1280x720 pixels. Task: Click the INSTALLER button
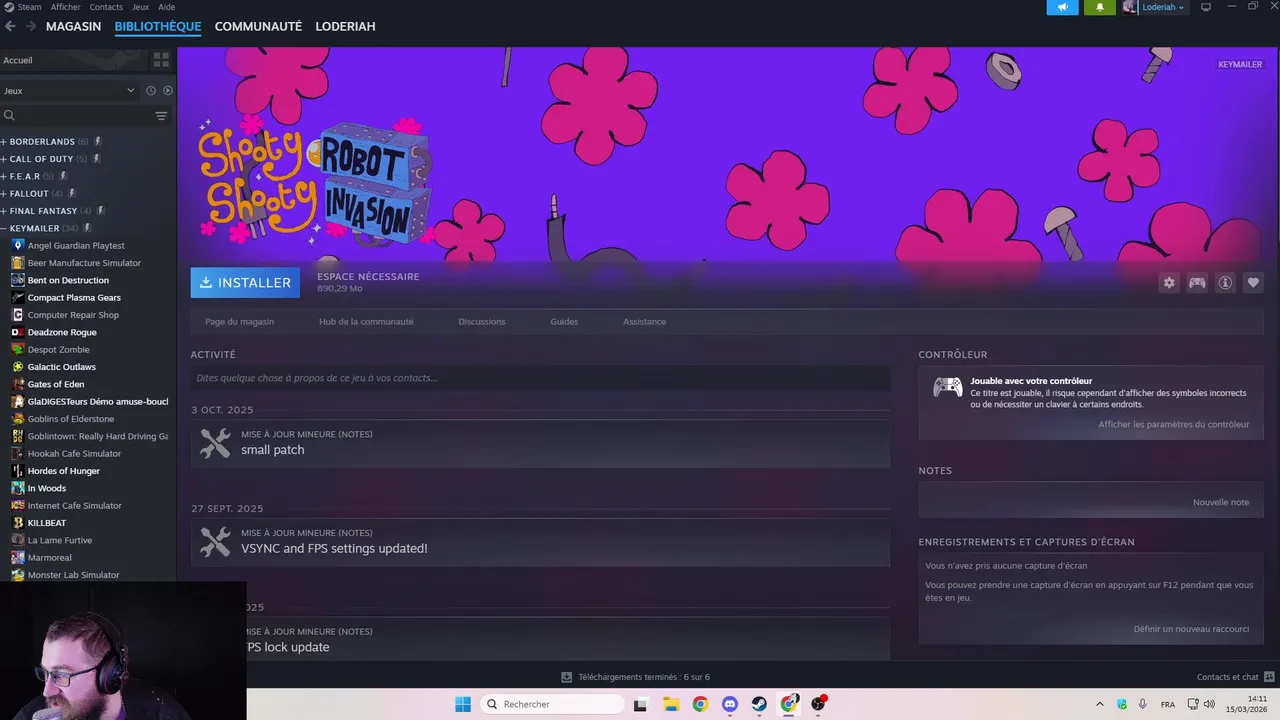[245, 282]
